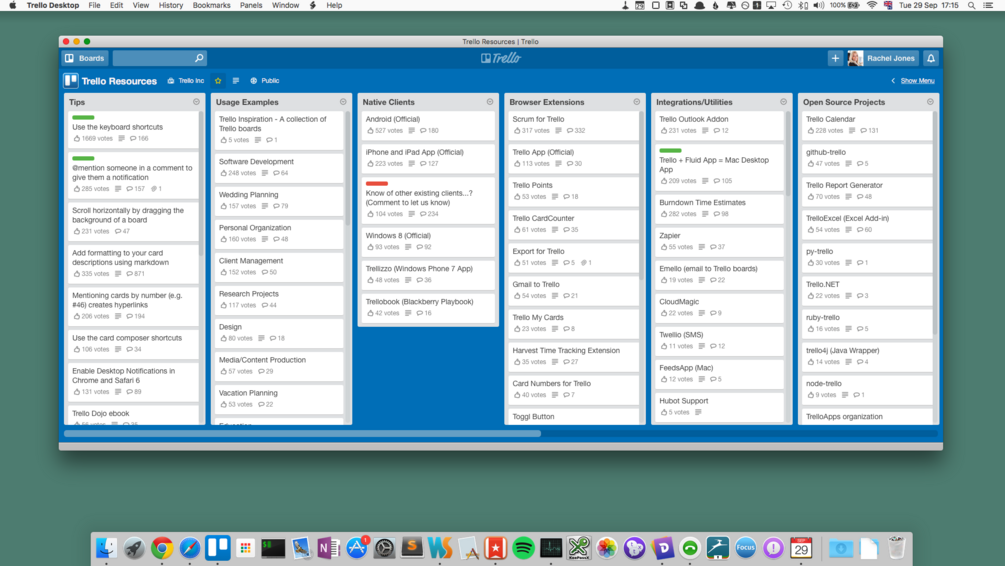Click the Bluetooth icon in menu bar
The height and width of the screenshot is (566, 1005).
(x=802, y=5)
